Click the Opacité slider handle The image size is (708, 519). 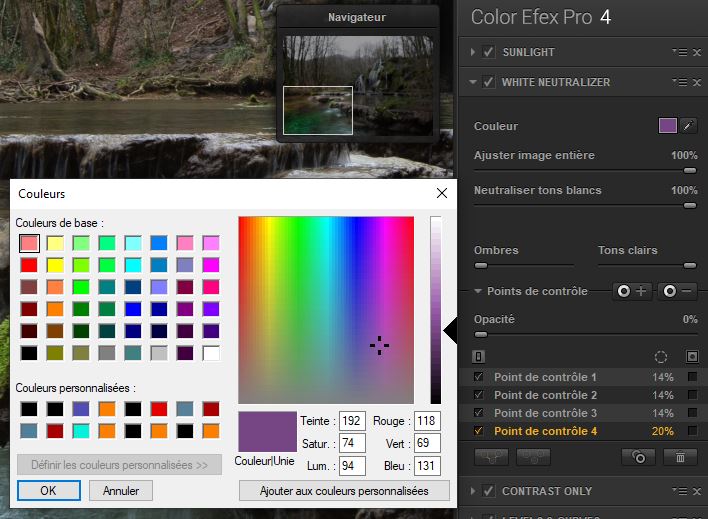click(481, 335)
